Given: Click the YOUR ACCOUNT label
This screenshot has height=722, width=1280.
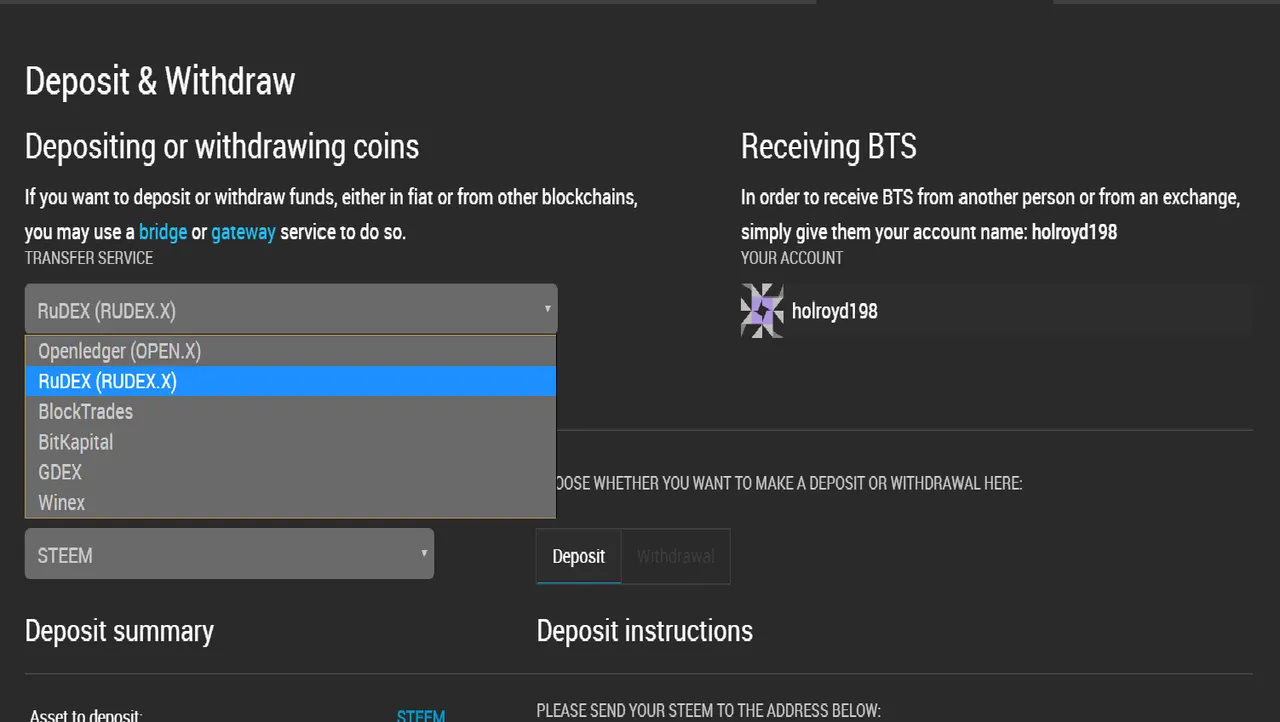Looking at the screenshot, I should (792, 258).
